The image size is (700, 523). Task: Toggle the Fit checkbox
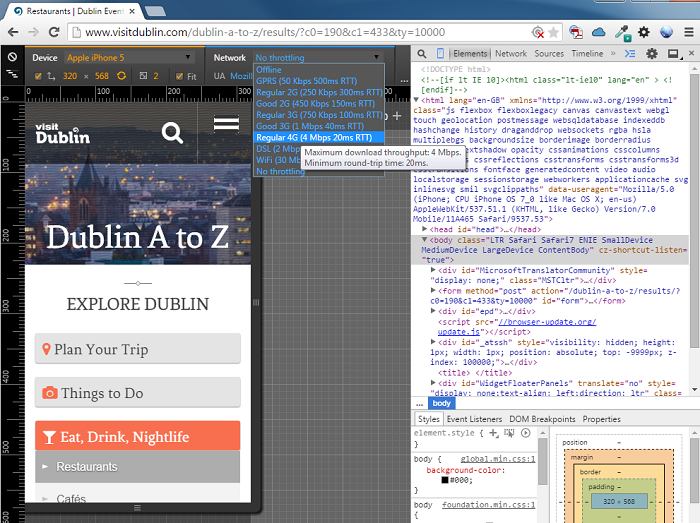179,76
